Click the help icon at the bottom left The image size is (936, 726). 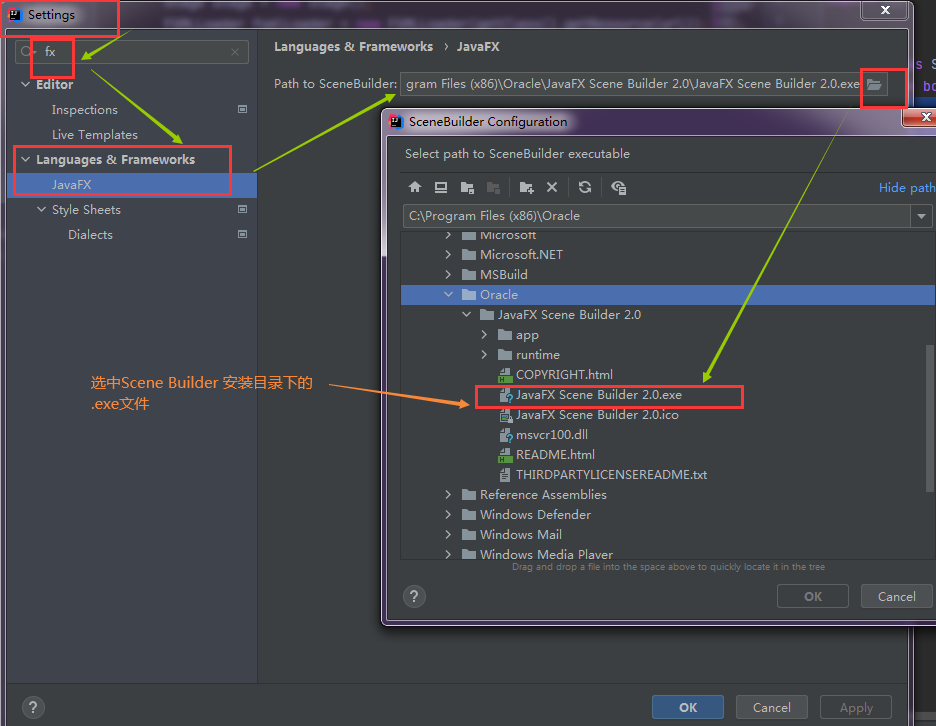click(33, 707)
